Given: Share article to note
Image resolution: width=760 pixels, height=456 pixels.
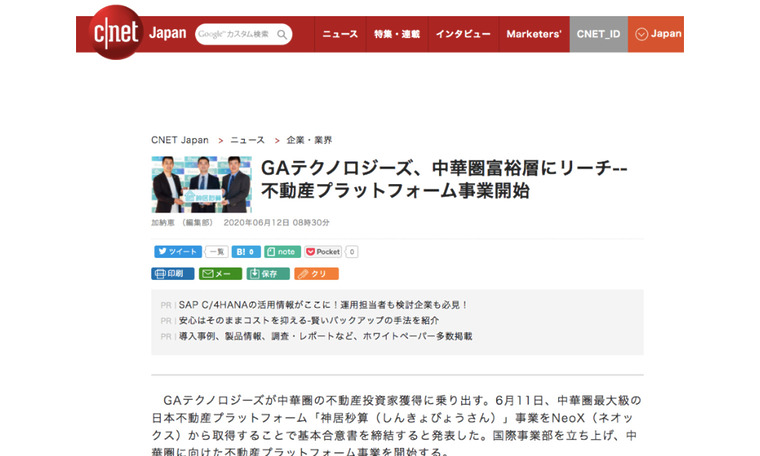Looking at the screenshot, I should pos(282,252).
